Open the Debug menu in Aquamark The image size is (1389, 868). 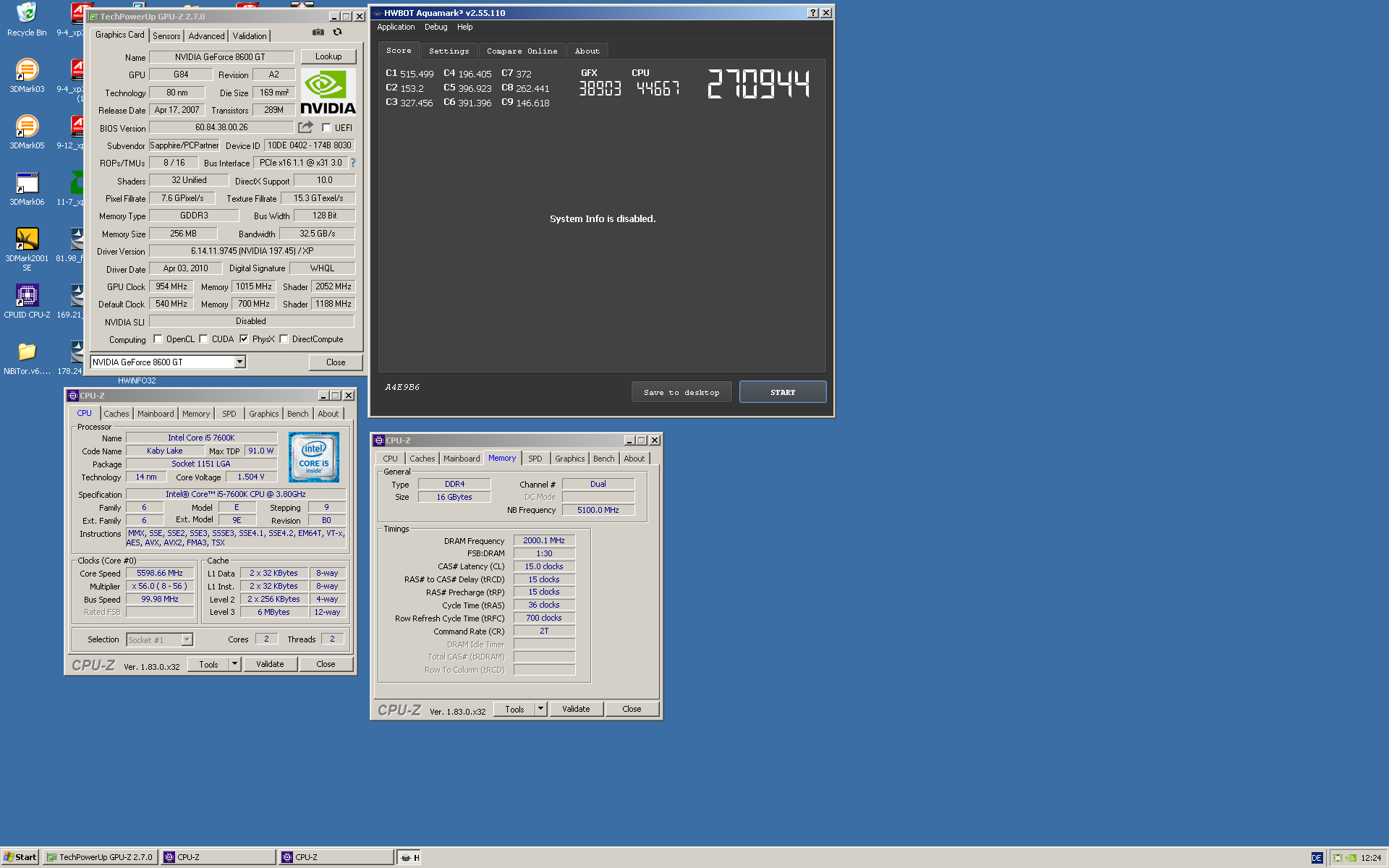coord(436,27)
